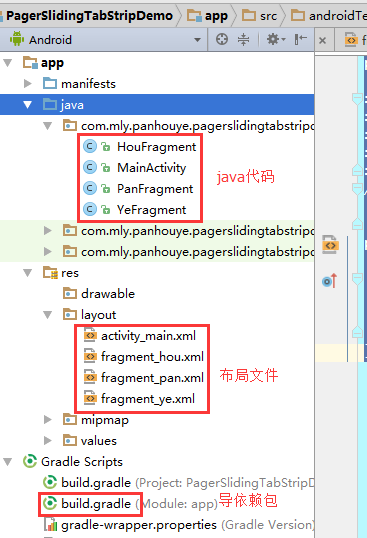Click the XML file gutter icon in editor
This screenshot has width=367, height=538.
330,245
